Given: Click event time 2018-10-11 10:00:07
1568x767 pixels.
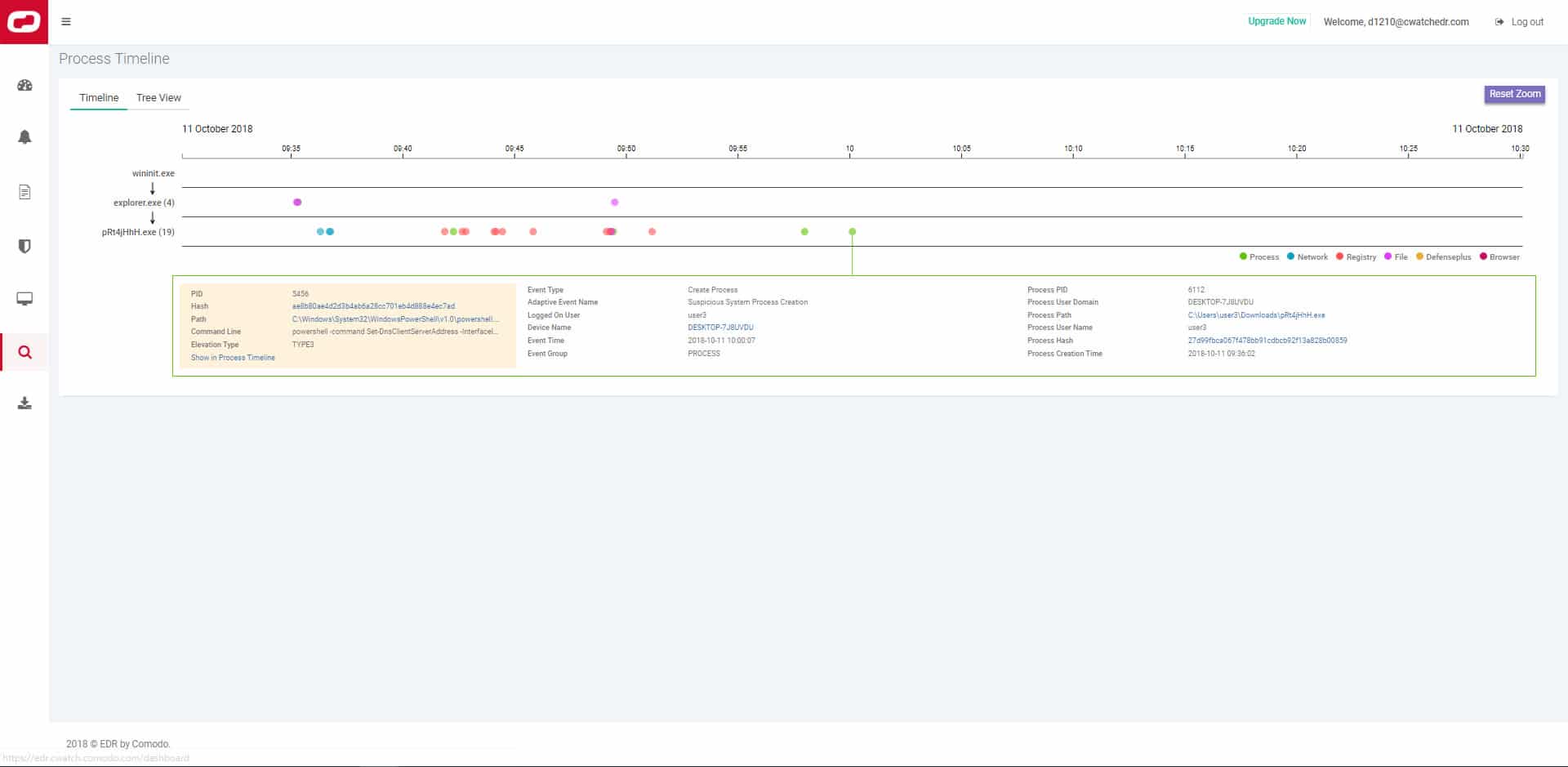Looking at the screenshot, I should pyautogui.click(x=721, y=341).
